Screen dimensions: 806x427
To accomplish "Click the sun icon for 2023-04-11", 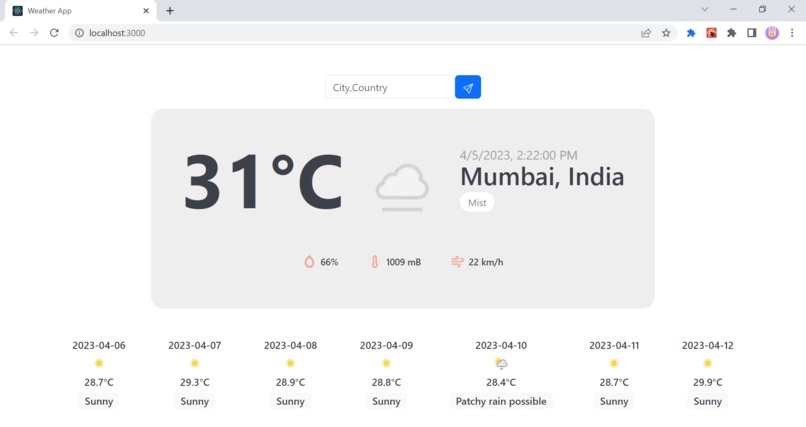I will [x=614, y=363].
